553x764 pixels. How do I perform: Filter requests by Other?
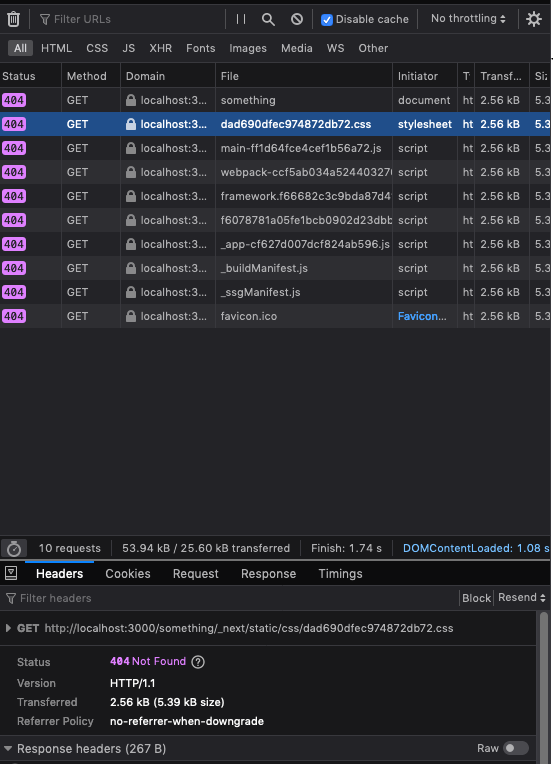coord(373,48)
